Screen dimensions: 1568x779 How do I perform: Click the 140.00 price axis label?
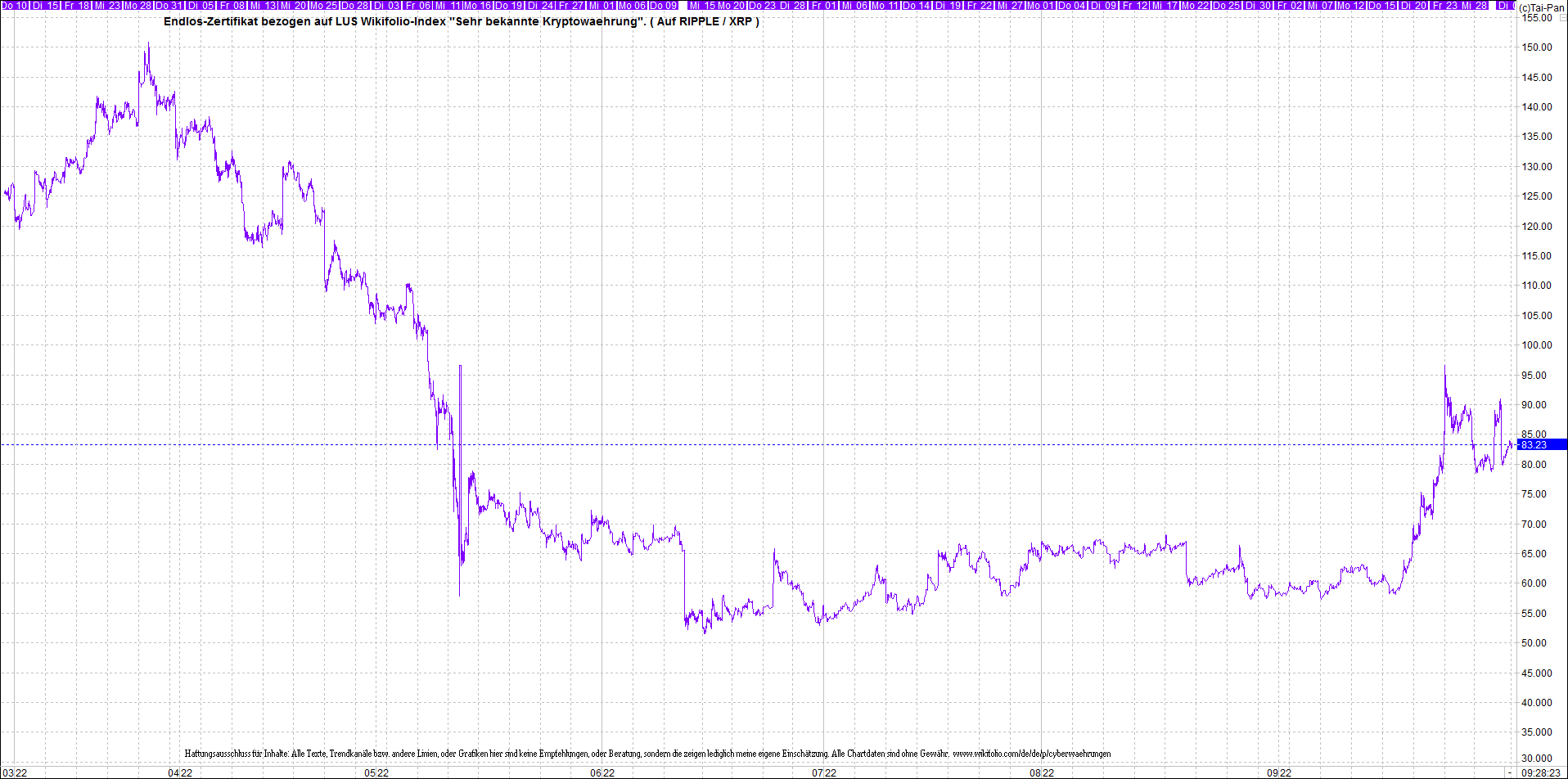coord(1536,107)
